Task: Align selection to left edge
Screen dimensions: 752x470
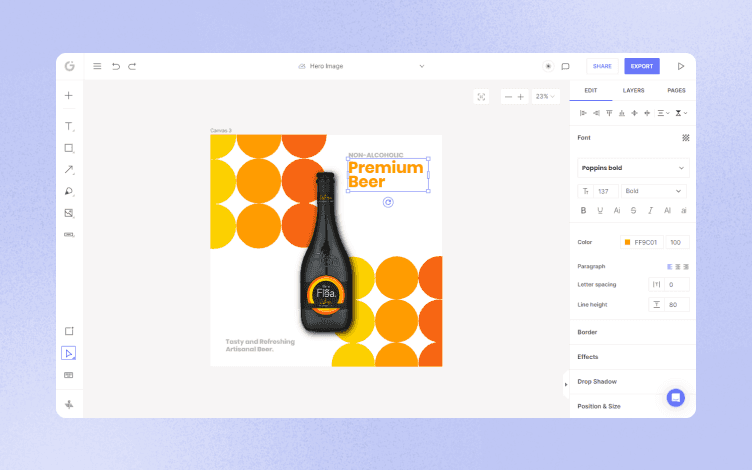Action: coord(583,113)
